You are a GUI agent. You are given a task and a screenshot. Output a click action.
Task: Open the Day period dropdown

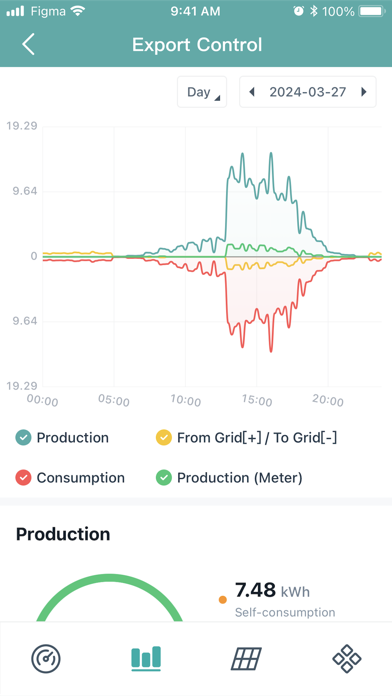click(x=202, y=92)
